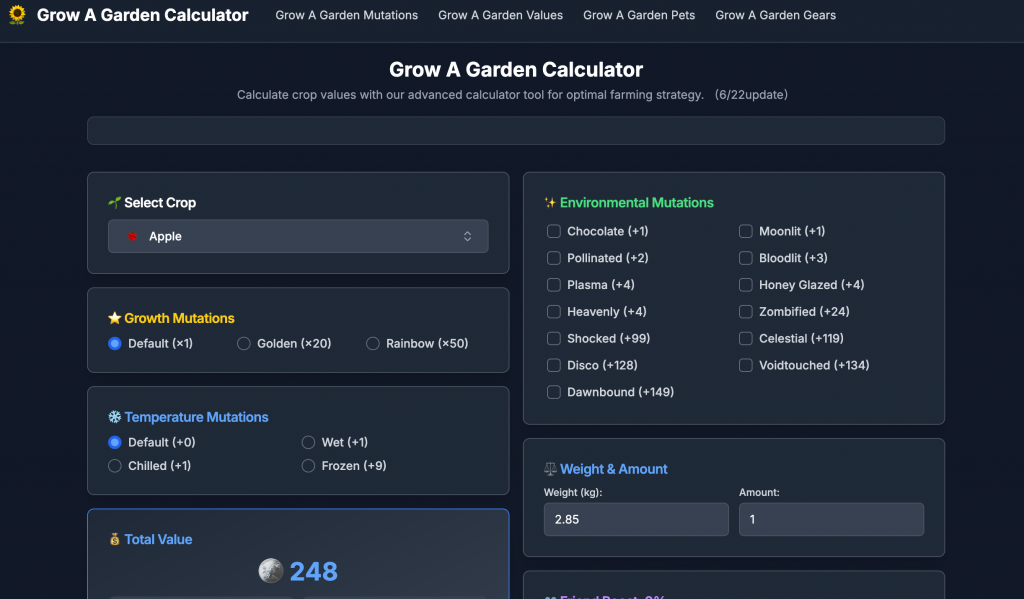
Task: Enable the Chocolate (+1) mutation checkbox
Action: coord(554,231)
